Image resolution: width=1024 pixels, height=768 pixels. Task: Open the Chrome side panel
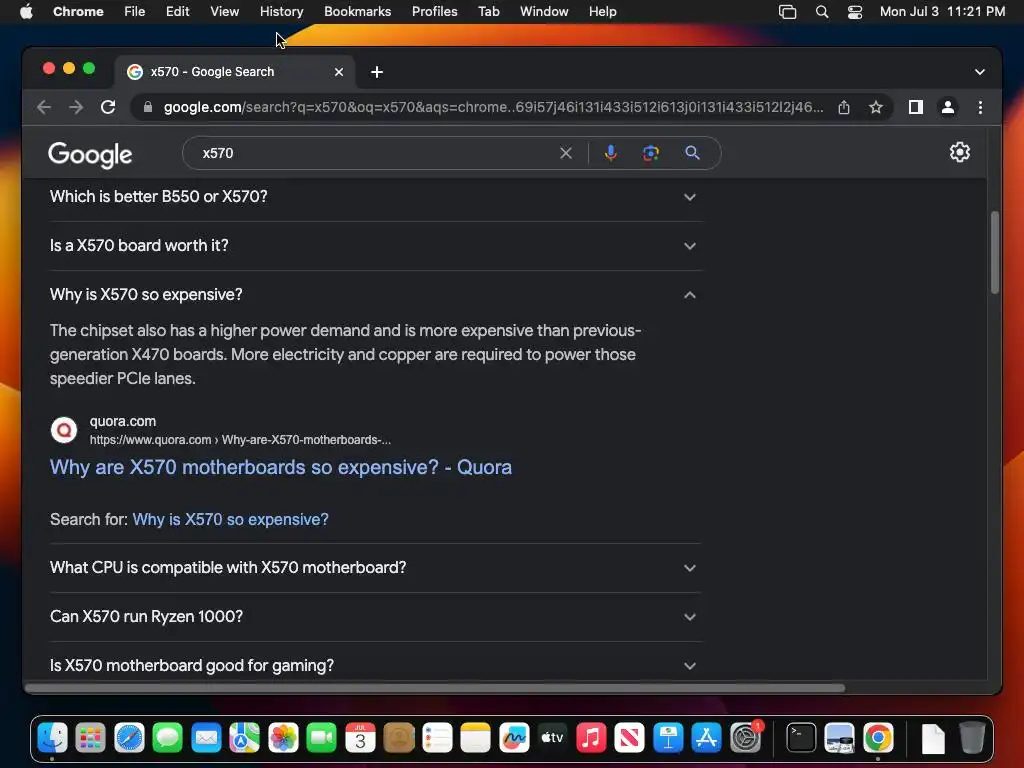916,107
